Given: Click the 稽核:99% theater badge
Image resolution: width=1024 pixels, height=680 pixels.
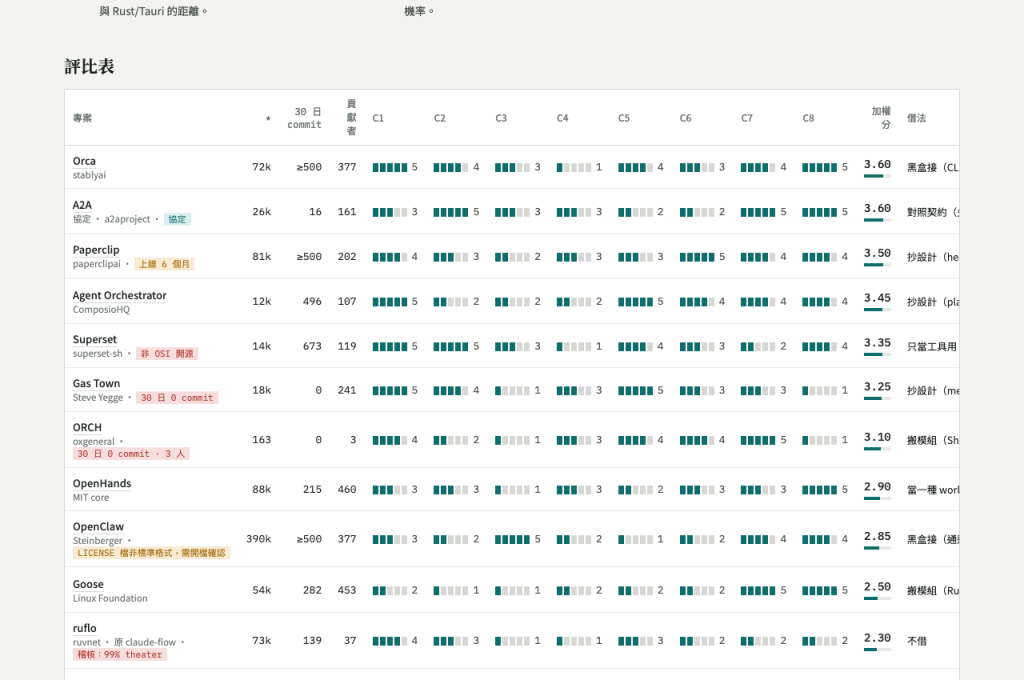Looking at the screenshot, I should (x=120, y=655).
